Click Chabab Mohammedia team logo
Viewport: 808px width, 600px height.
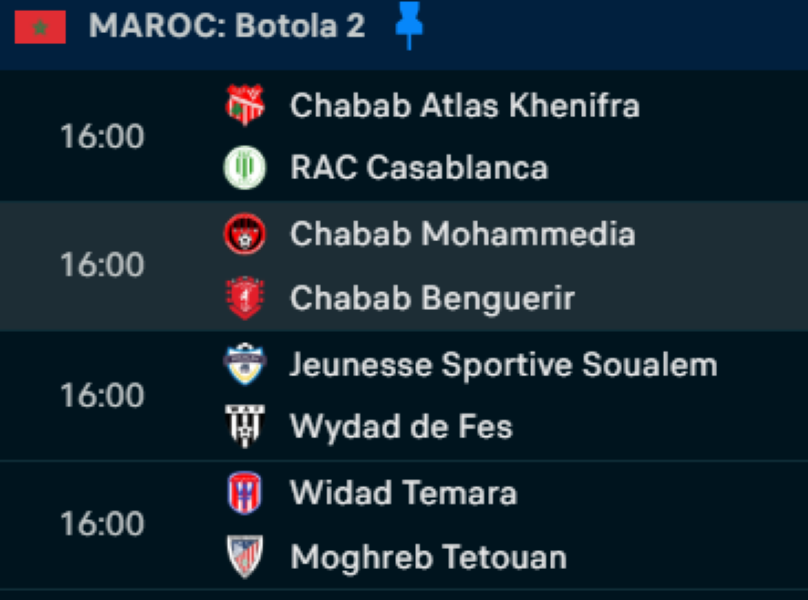[x=244, y=234]
